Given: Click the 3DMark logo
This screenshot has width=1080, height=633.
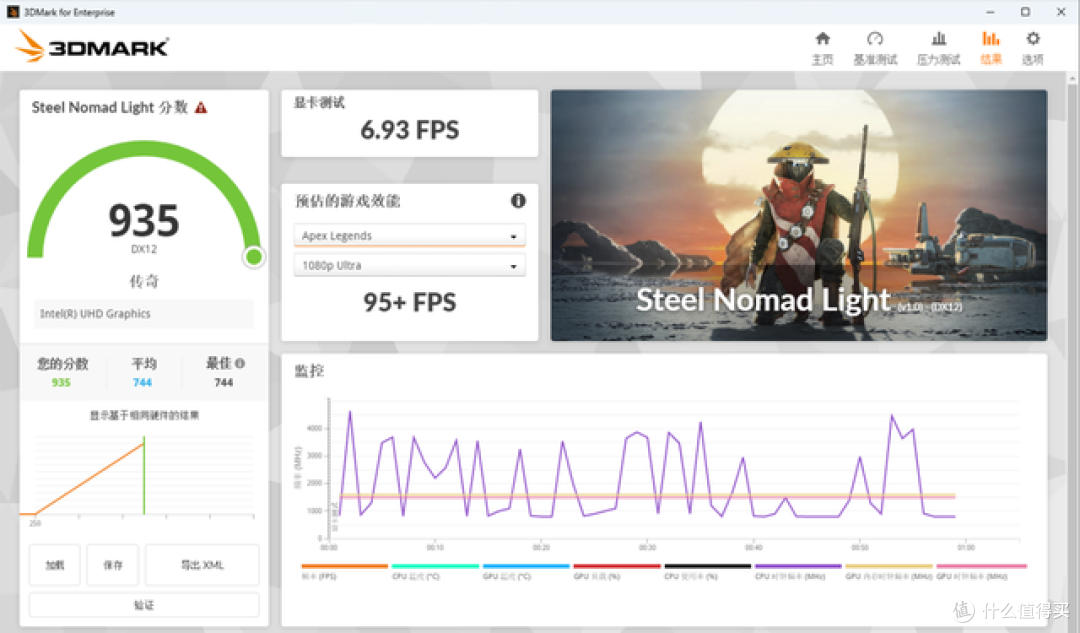Looking at the screenshot, I should coord(92,47).
